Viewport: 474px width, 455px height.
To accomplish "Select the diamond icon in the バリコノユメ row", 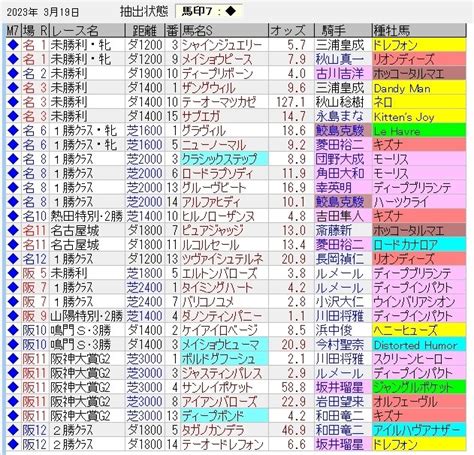I will pos(13,302).
